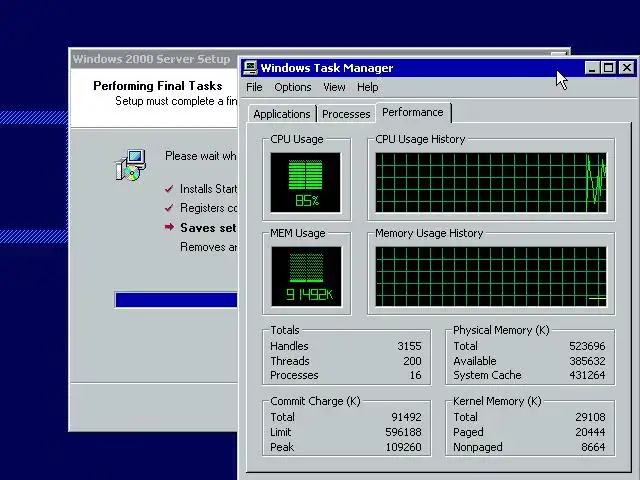Click the Nonpaged label
This screenshot has width=640, height=480.
[x=478, y=447]
